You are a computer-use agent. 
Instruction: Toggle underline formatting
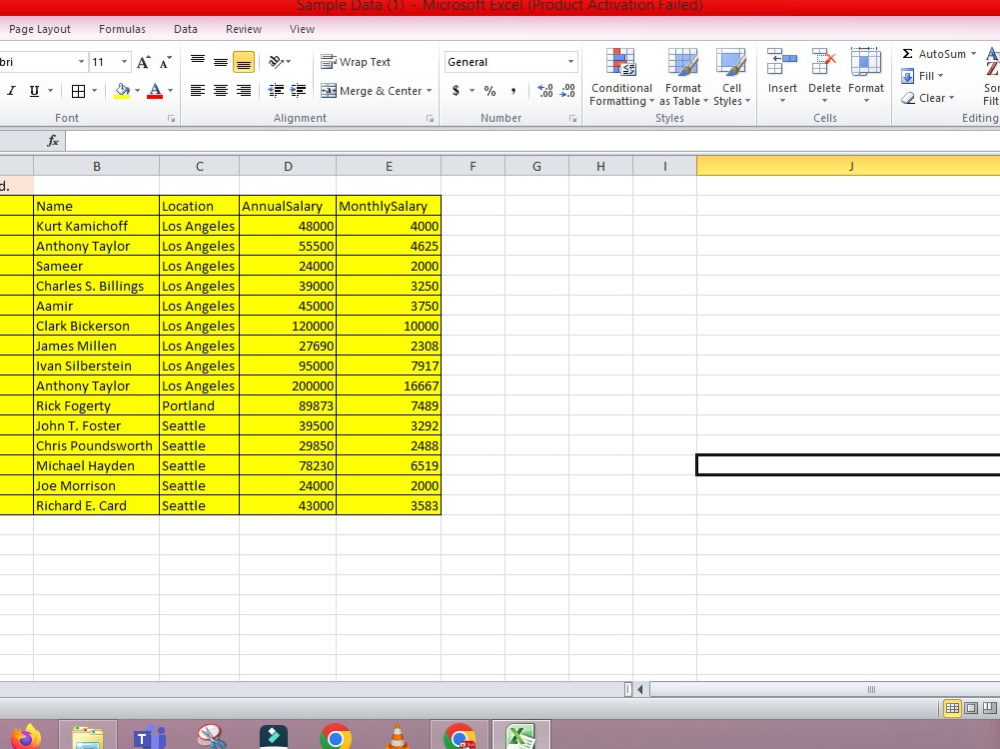pyautogui.click(x=34, y=91)
